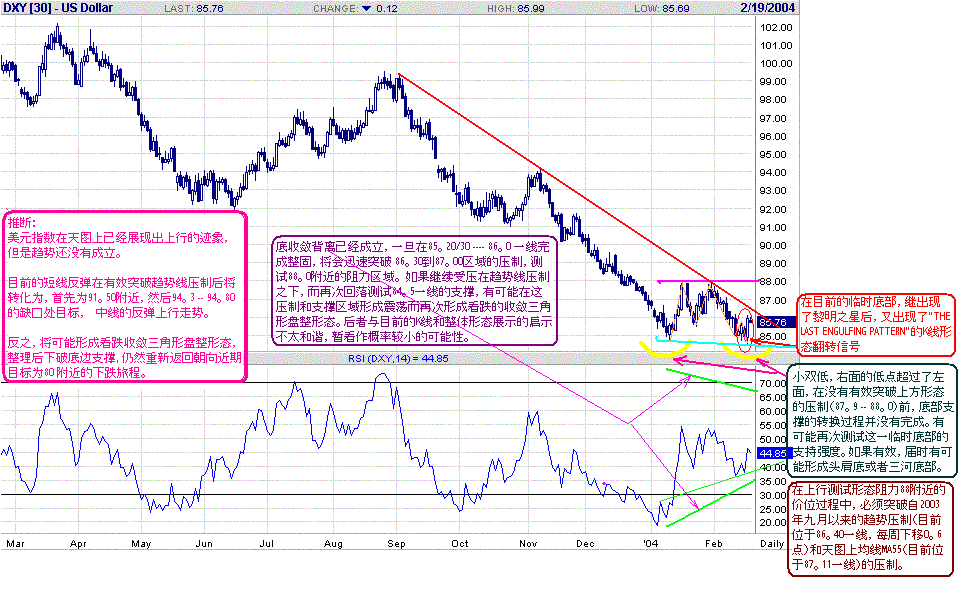Click the red note mentioning "LAST ENGULFING PATTERN"
The image size is (960, 591).
pyautogui.click(x=876, y=325)
